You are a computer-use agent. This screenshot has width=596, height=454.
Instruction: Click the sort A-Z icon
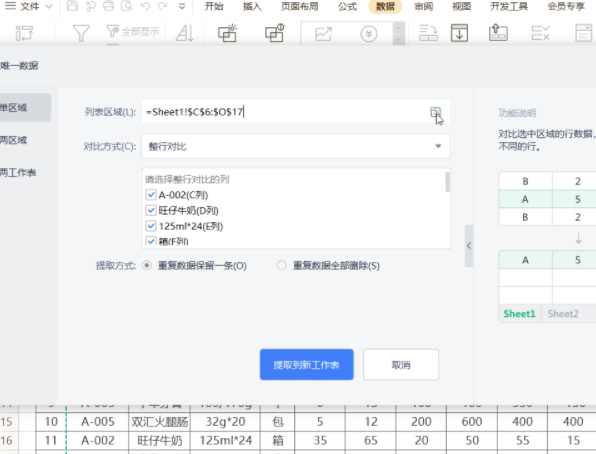click(x=185, y=33)
